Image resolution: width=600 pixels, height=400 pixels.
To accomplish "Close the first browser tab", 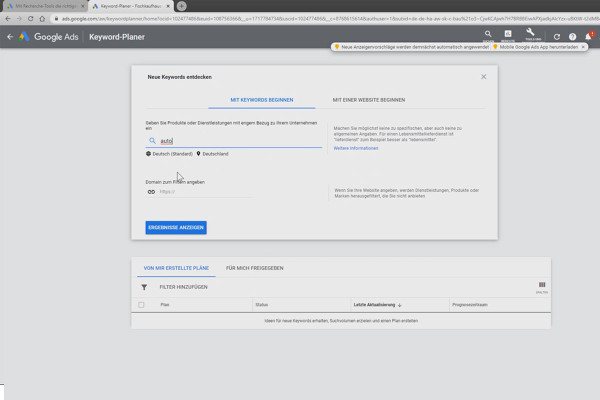I will [82, 6].
